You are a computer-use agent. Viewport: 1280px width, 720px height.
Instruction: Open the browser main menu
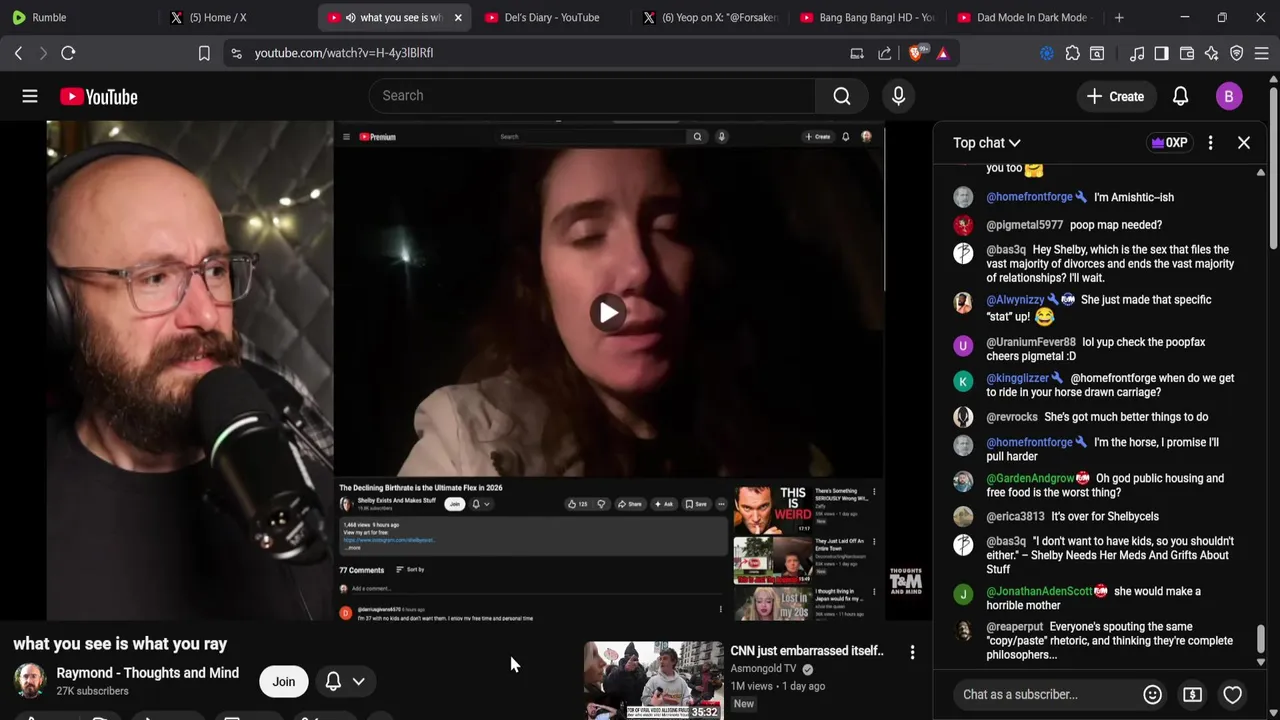click(x=1262, y=53)
